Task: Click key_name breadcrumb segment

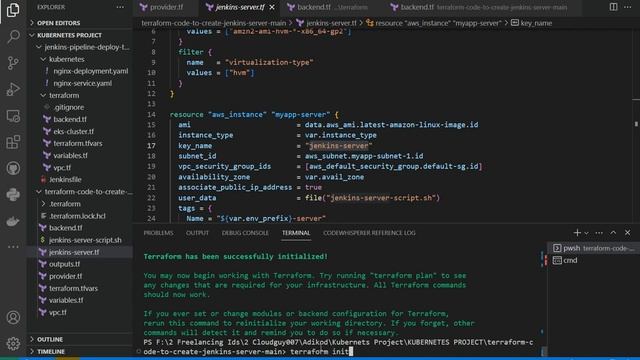Action: pos(531,23)
